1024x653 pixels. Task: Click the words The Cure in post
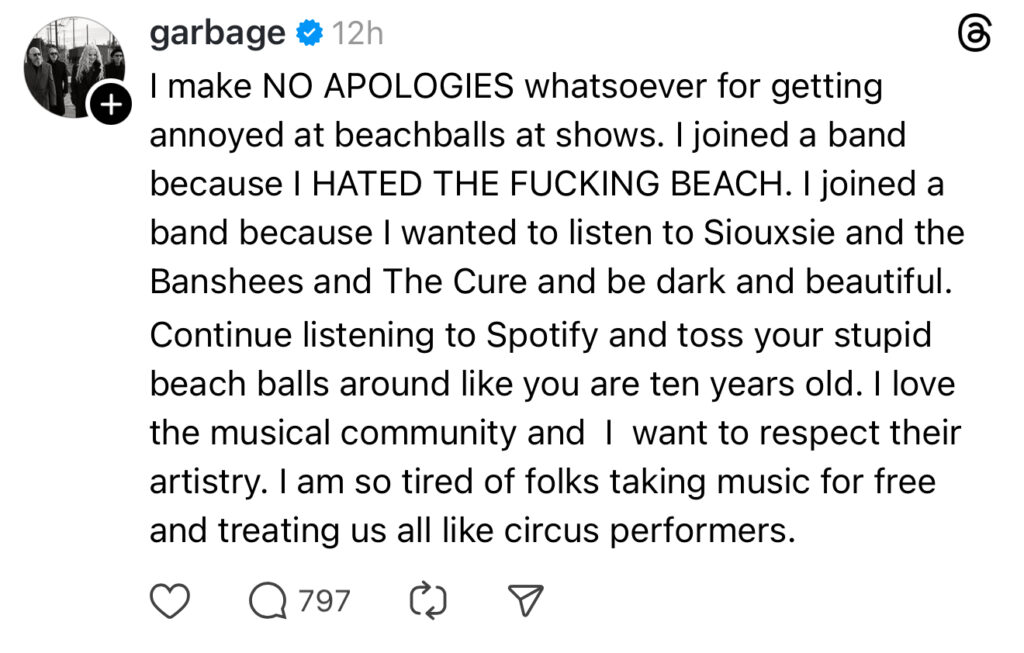[456, 282]
